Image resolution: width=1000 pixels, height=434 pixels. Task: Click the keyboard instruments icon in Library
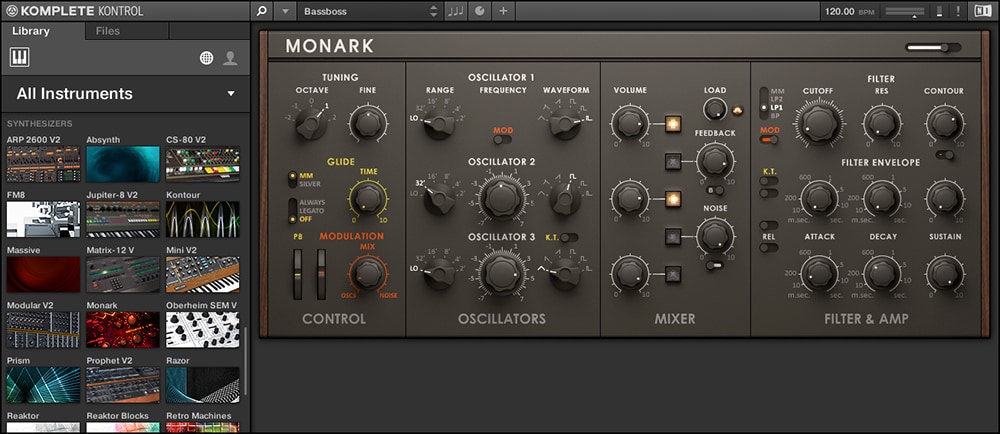20,58
